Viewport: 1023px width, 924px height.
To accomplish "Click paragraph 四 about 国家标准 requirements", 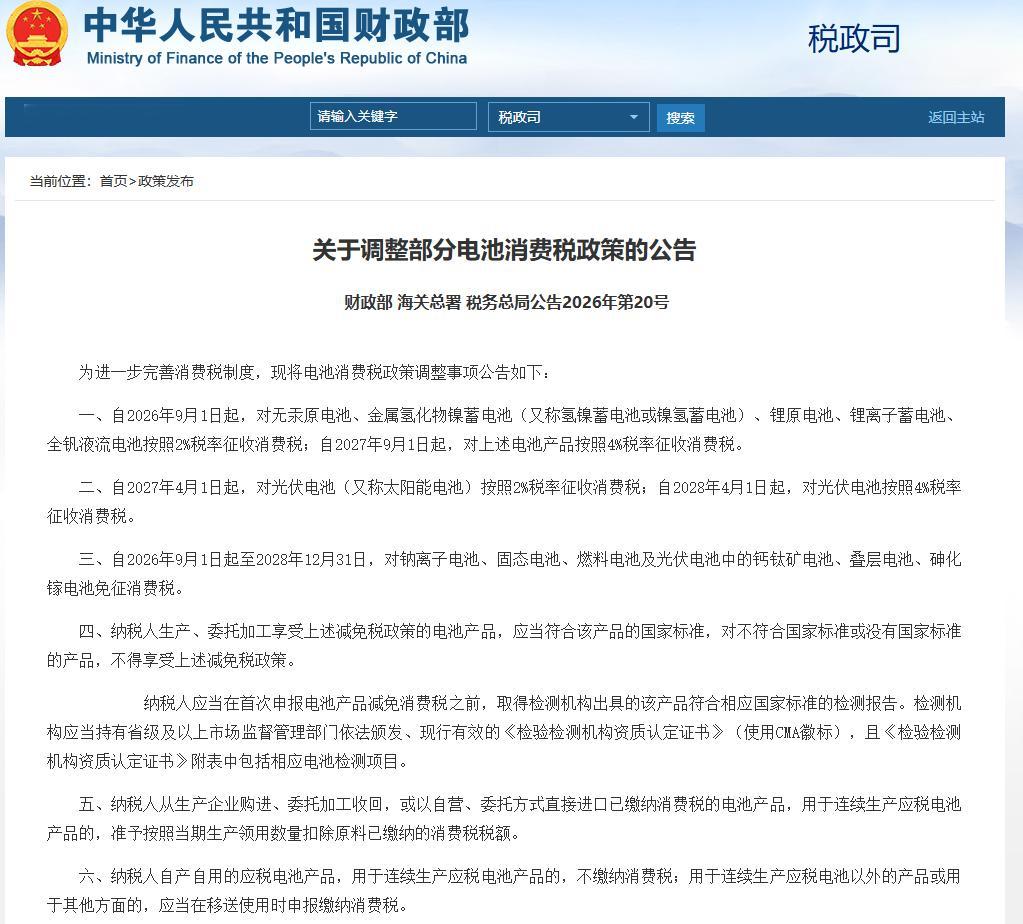I will tap(504, 645).
